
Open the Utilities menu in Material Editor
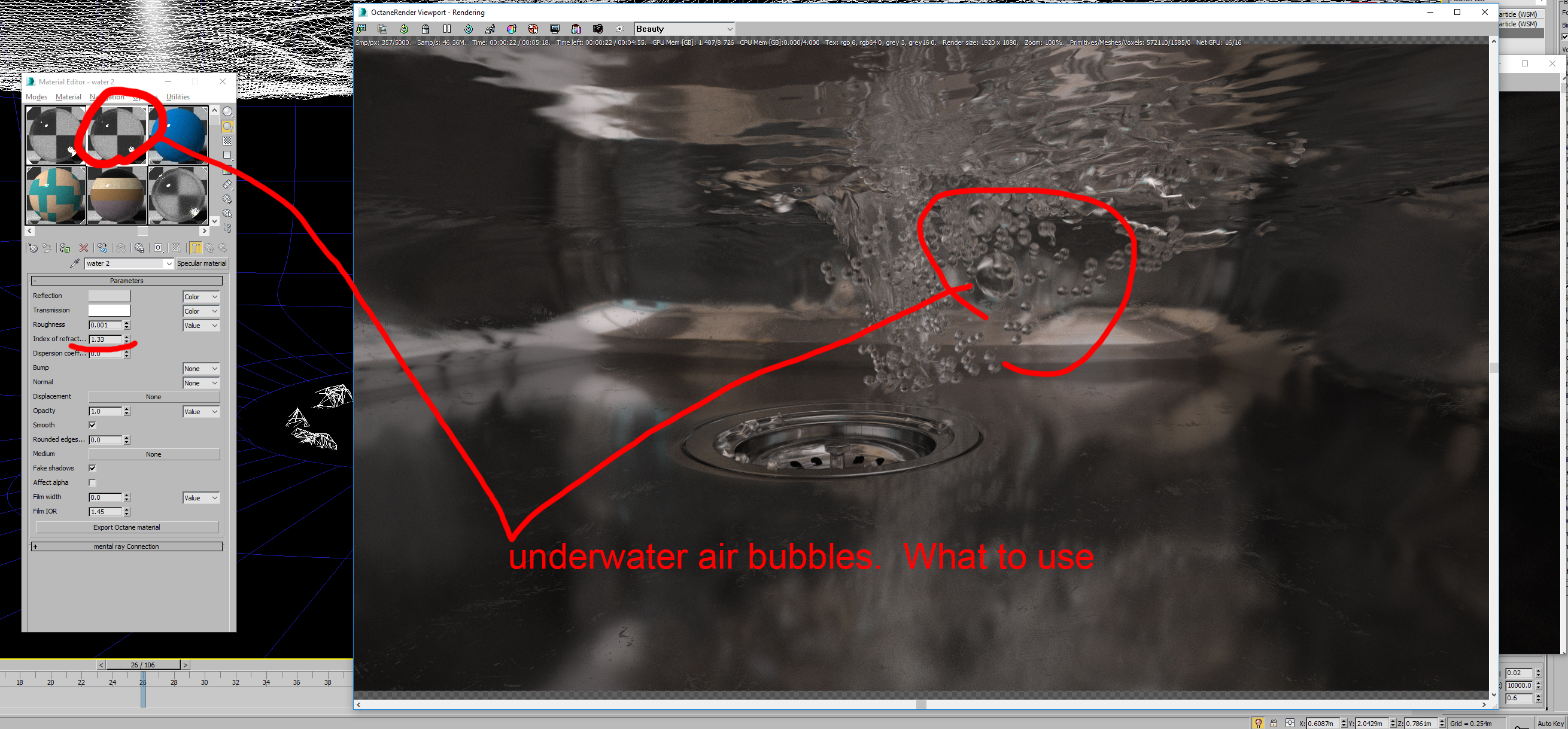pos(178,97)
